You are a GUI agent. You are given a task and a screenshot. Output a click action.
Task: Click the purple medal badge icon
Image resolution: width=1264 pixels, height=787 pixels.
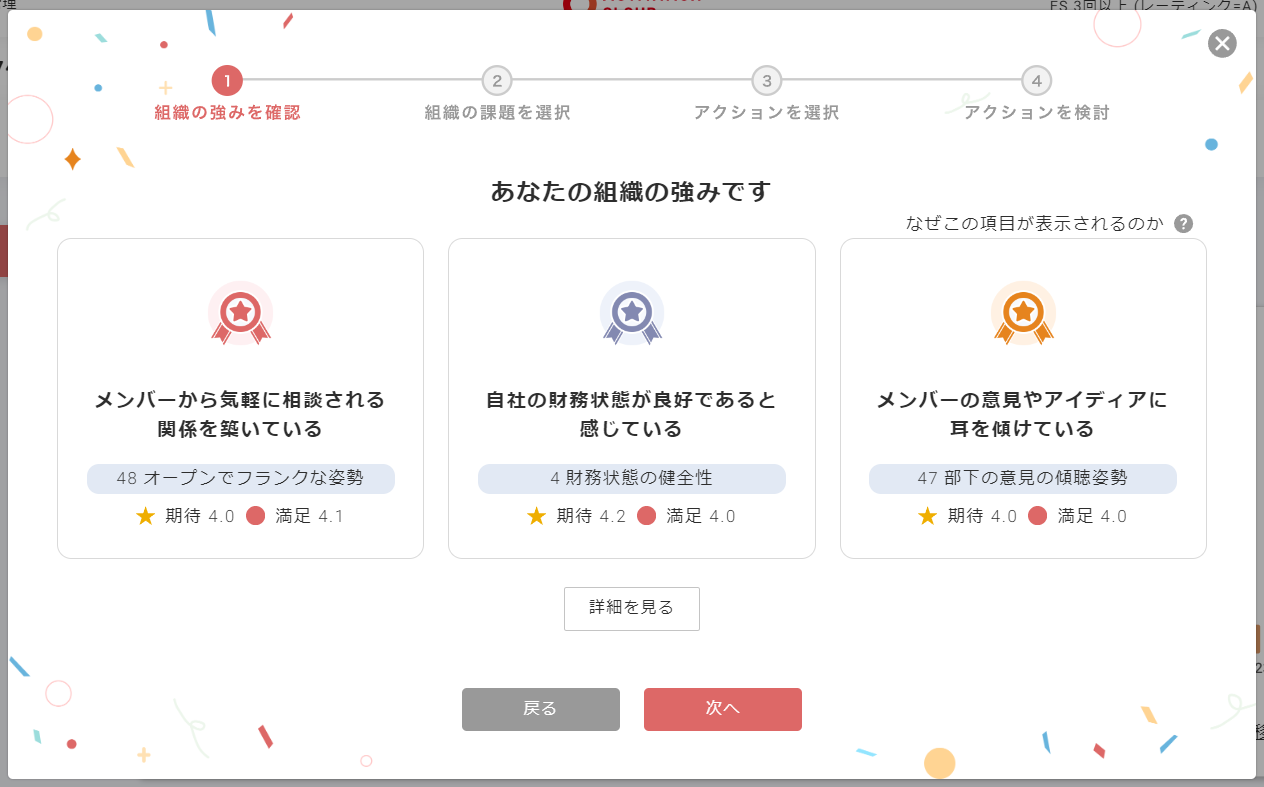[x=631, y=314]
